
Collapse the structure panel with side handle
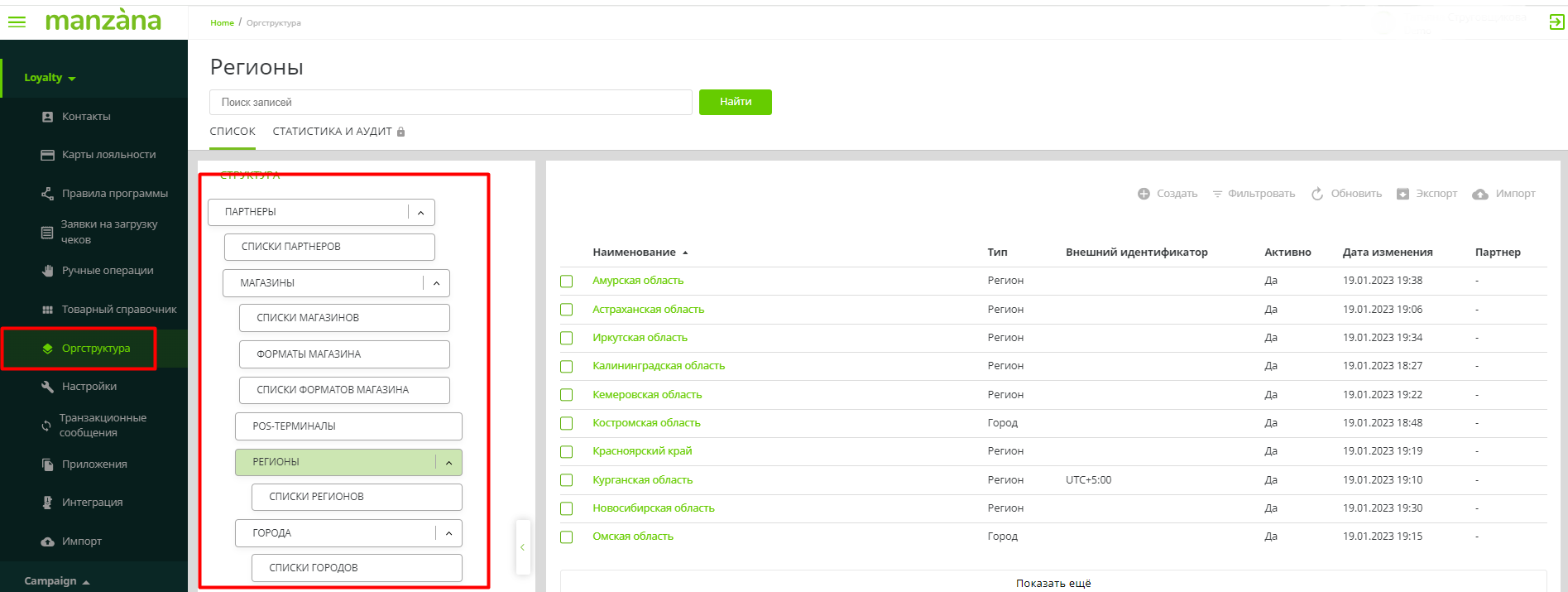[x=522, y=547]
